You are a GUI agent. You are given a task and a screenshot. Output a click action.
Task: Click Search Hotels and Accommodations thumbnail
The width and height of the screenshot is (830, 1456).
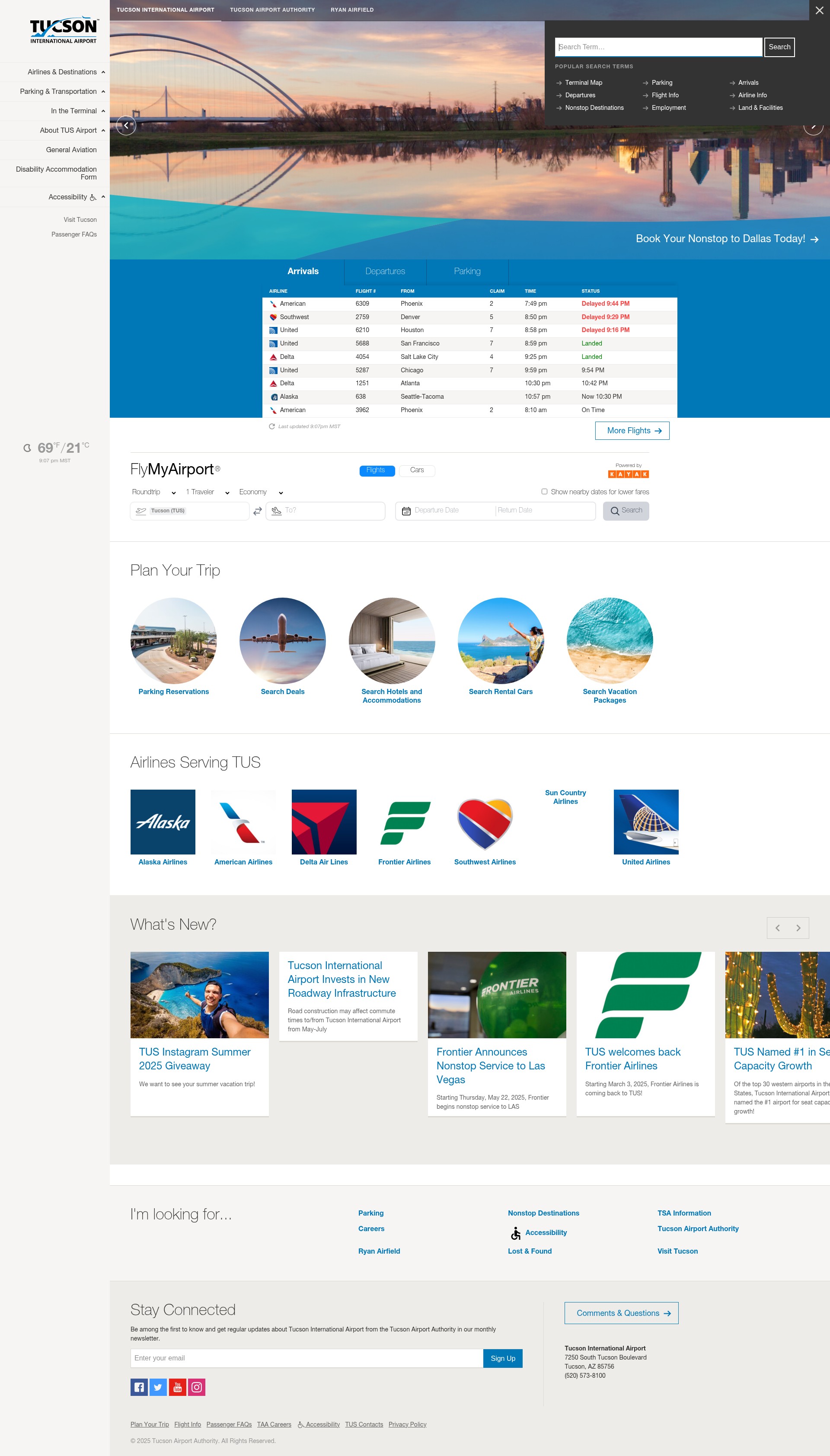[x=392, y=641]
